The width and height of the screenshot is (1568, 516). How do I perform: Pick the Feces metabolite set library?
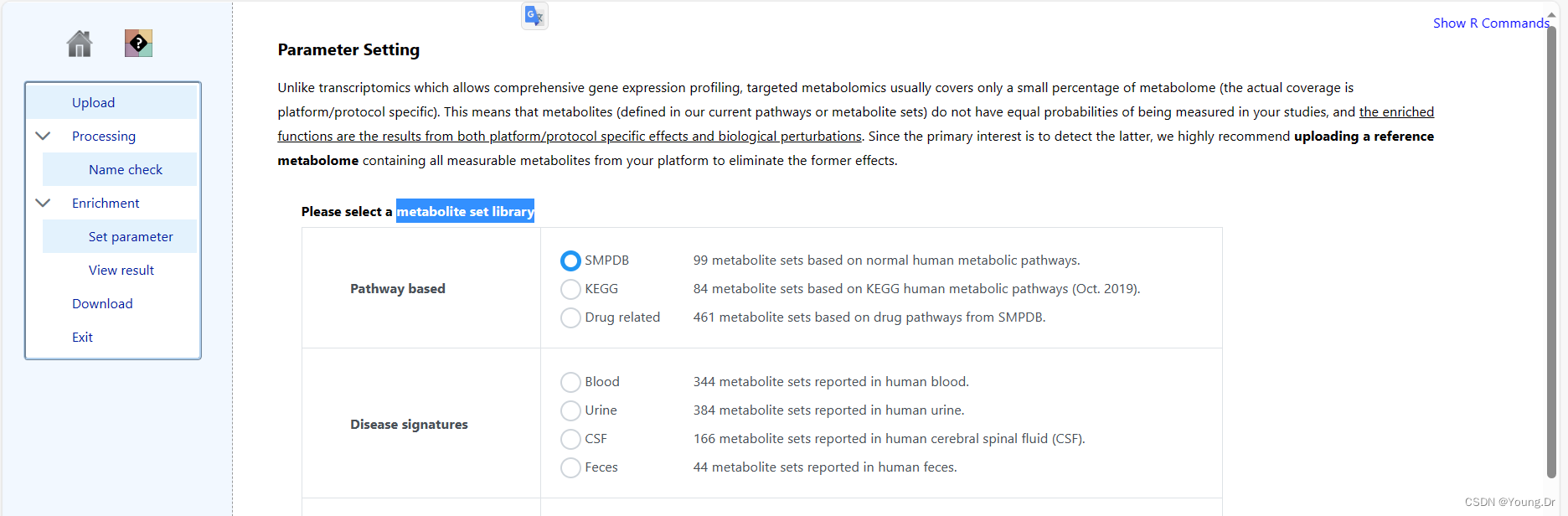pyautogui.click(x=570, y=468)
